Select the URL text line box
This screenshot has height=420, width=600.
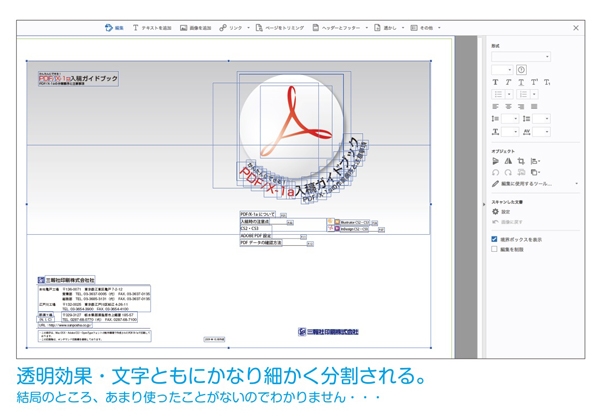(65, 325)
